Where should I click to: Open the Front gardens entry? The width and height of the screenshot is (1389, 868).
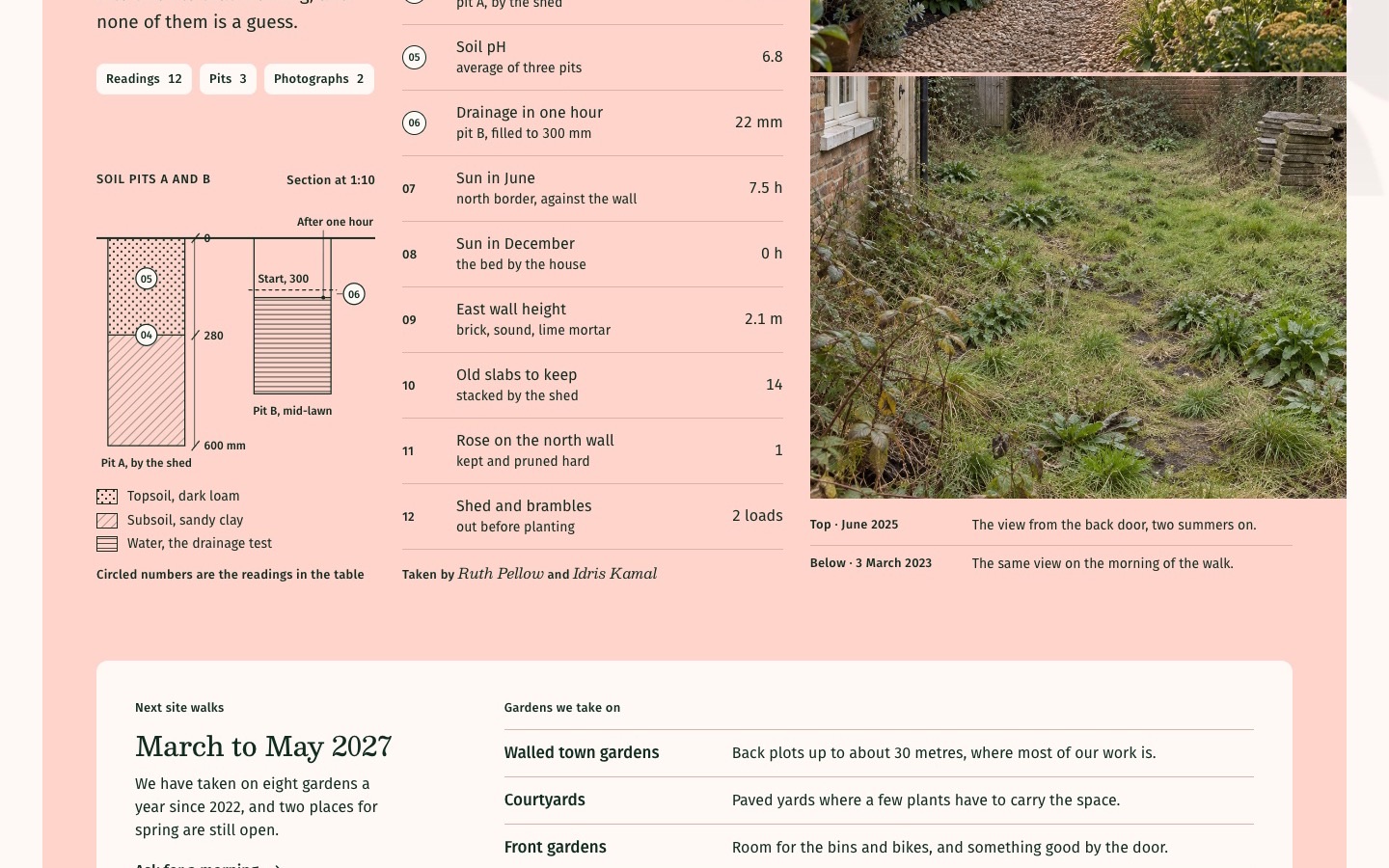tap(879, 848)
